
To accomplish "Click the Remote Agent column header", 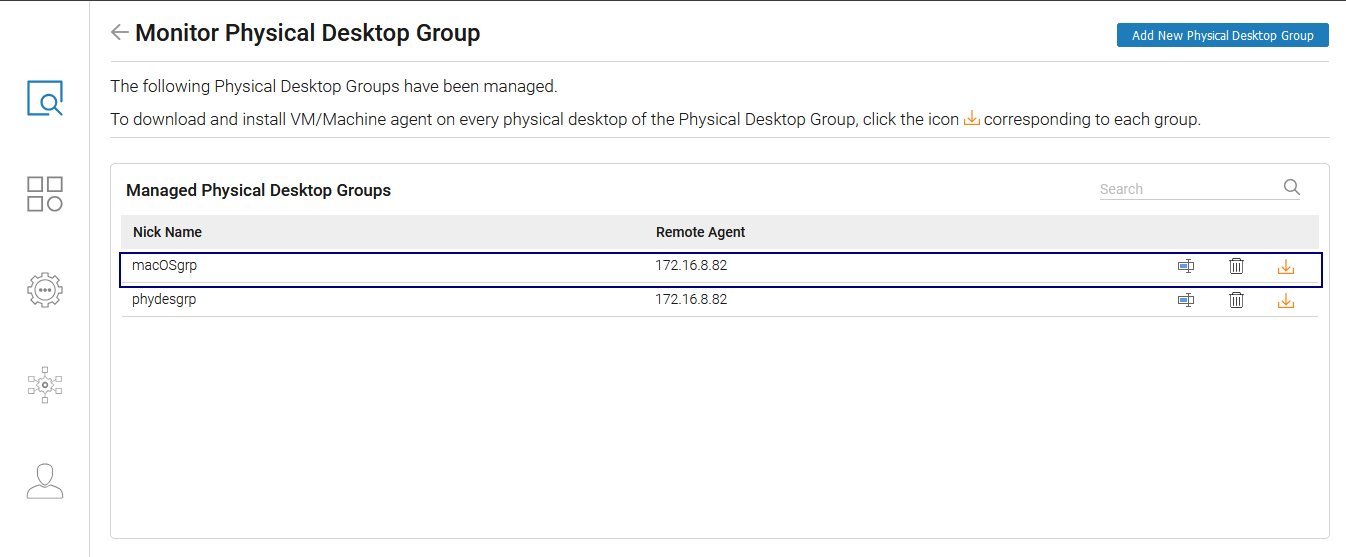I will click(x=700, y=232).
